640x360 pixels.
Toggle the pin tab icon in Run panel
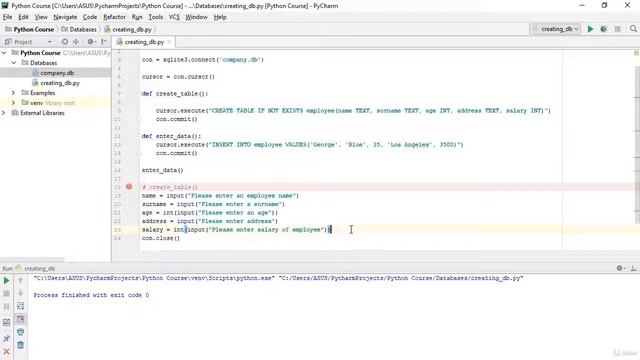coord(7,338)
